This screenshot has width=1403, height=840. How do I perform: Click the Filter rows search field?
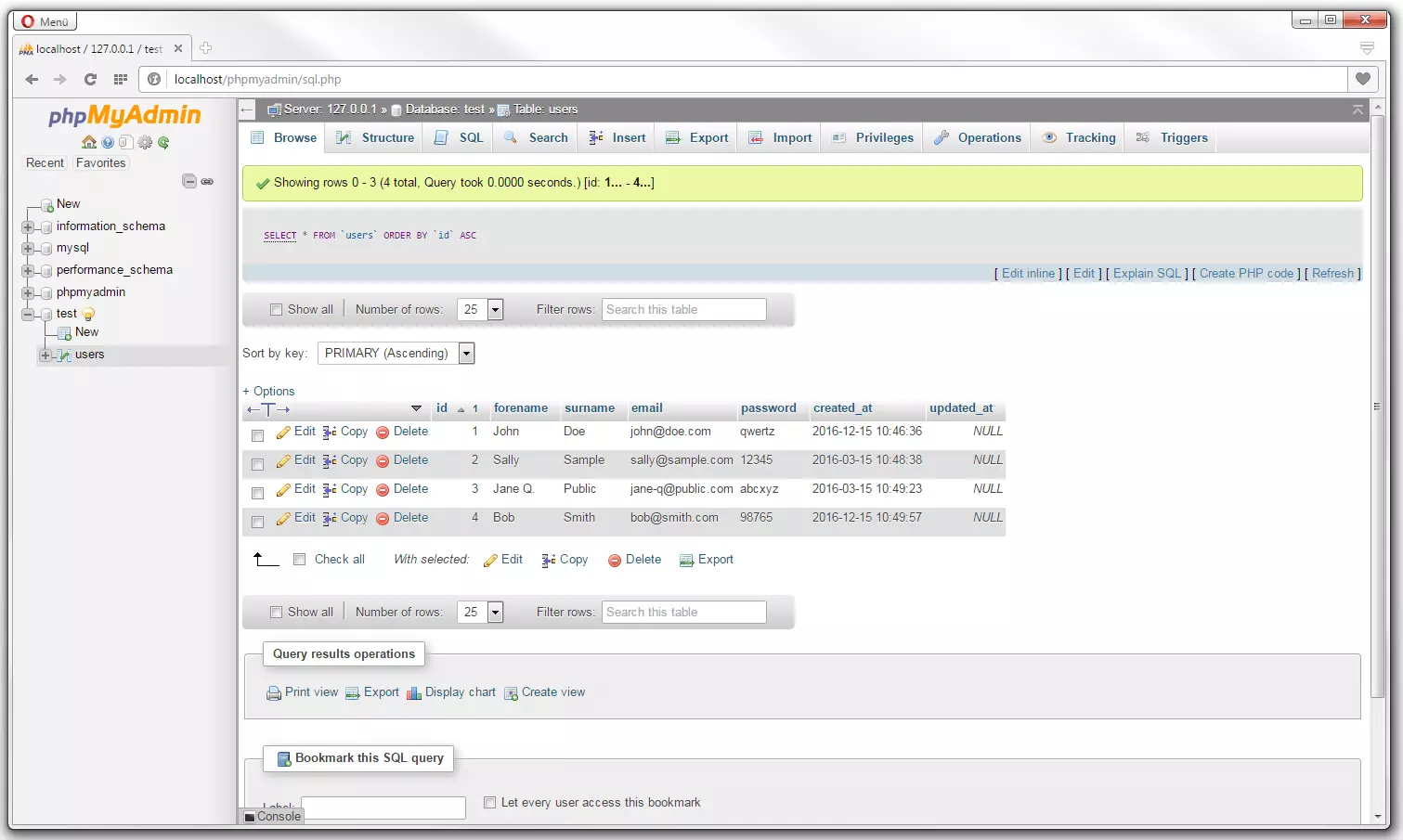(683, 309)
